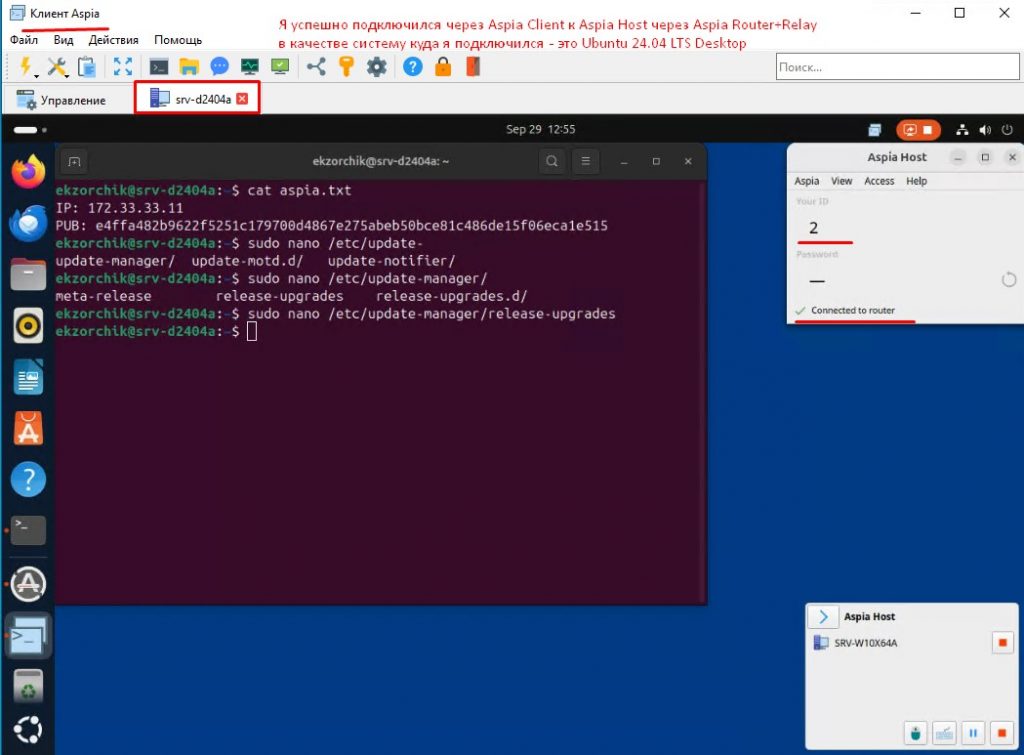The image size is (1024, 755).
Task: Open the Access menu in Aspia Host
Action: click(879, 181)
